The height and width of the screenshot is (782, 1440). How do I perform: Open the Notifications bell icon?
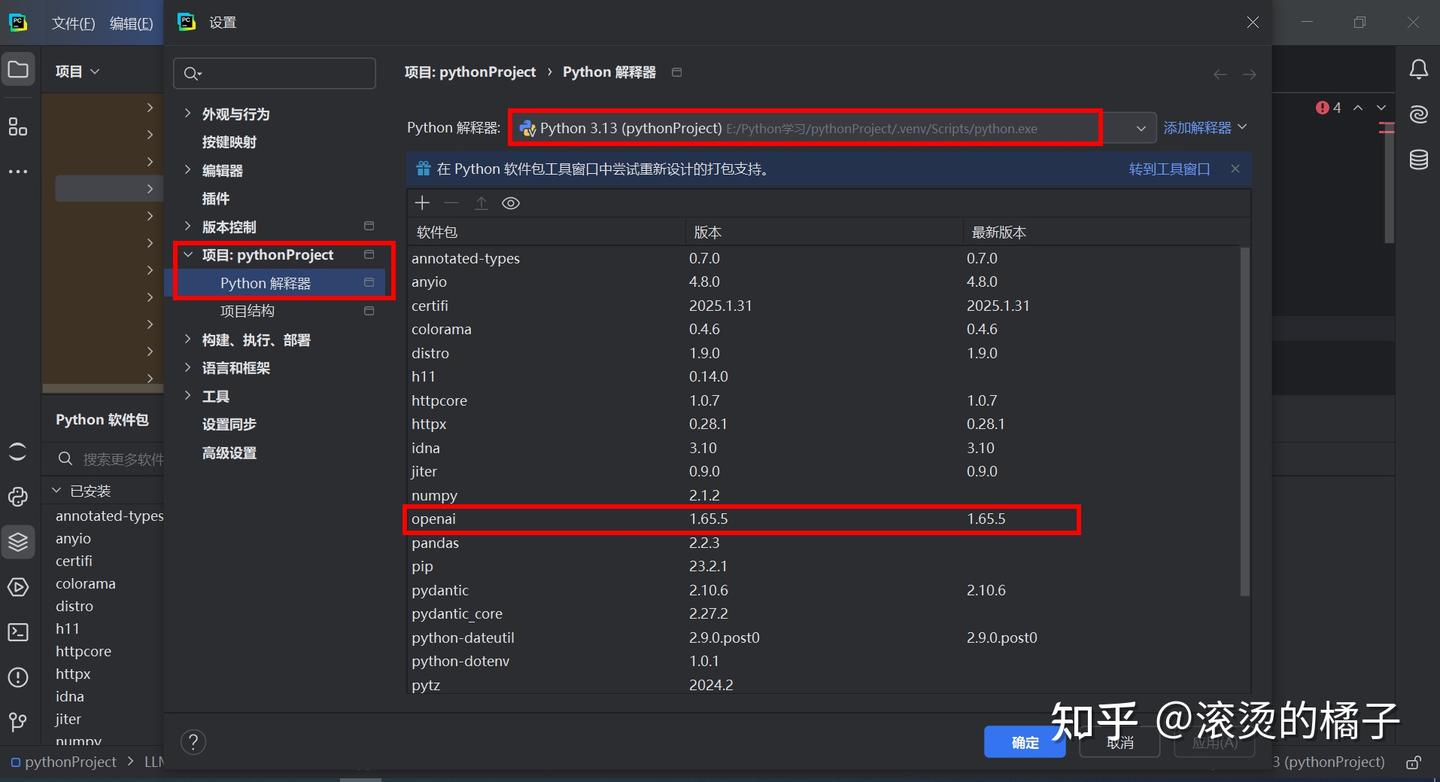[1419, 69]
